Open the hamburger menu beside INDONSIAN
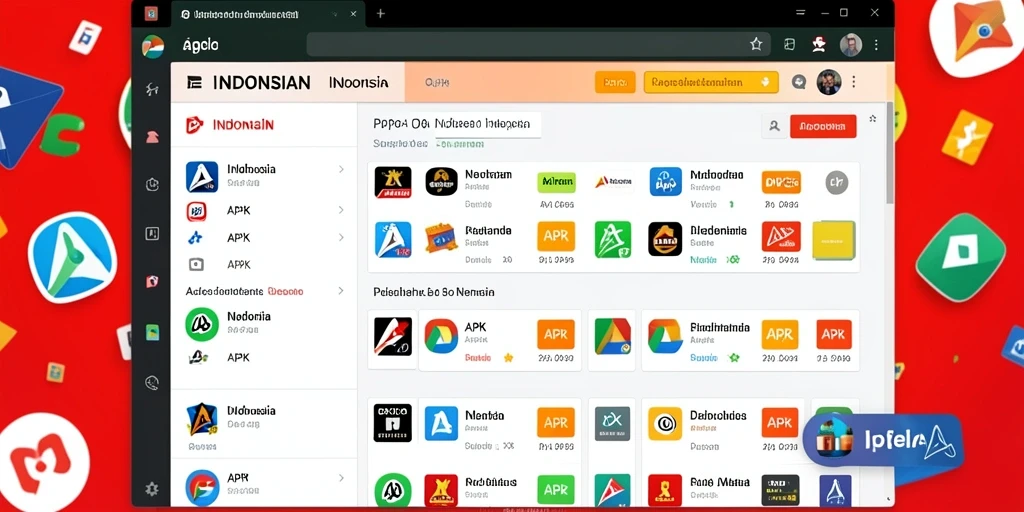Image resolution: width=1024 pixels, height=512 pixels. click(x=195, y=82)
